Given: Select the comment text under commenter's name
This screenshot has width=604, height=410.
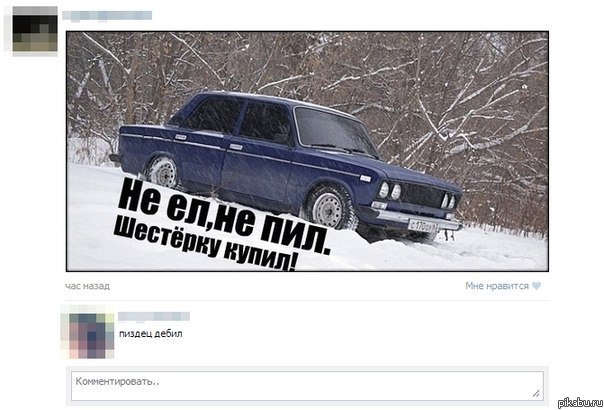Looking at the screenshot, I should [150, 334].
